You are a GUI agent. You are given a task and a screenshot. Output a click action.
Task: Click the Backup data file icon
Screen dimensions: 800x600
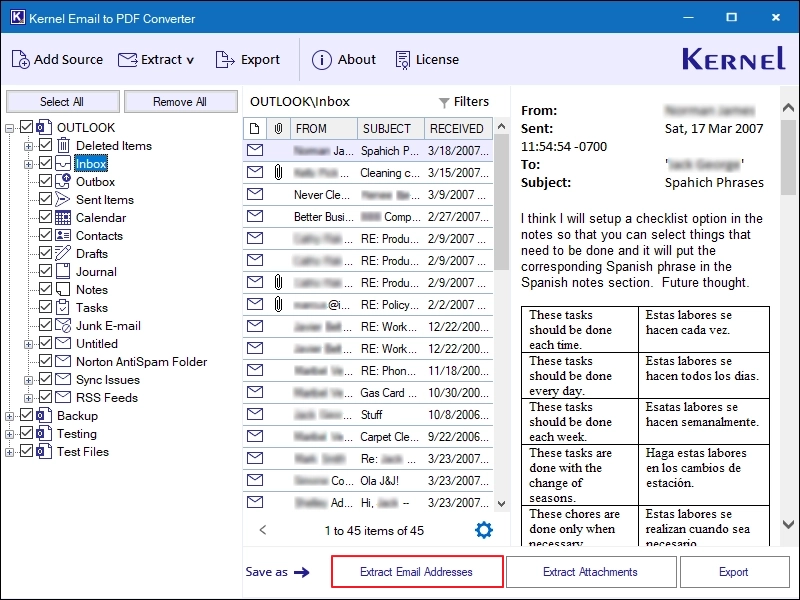pos(44,415)
